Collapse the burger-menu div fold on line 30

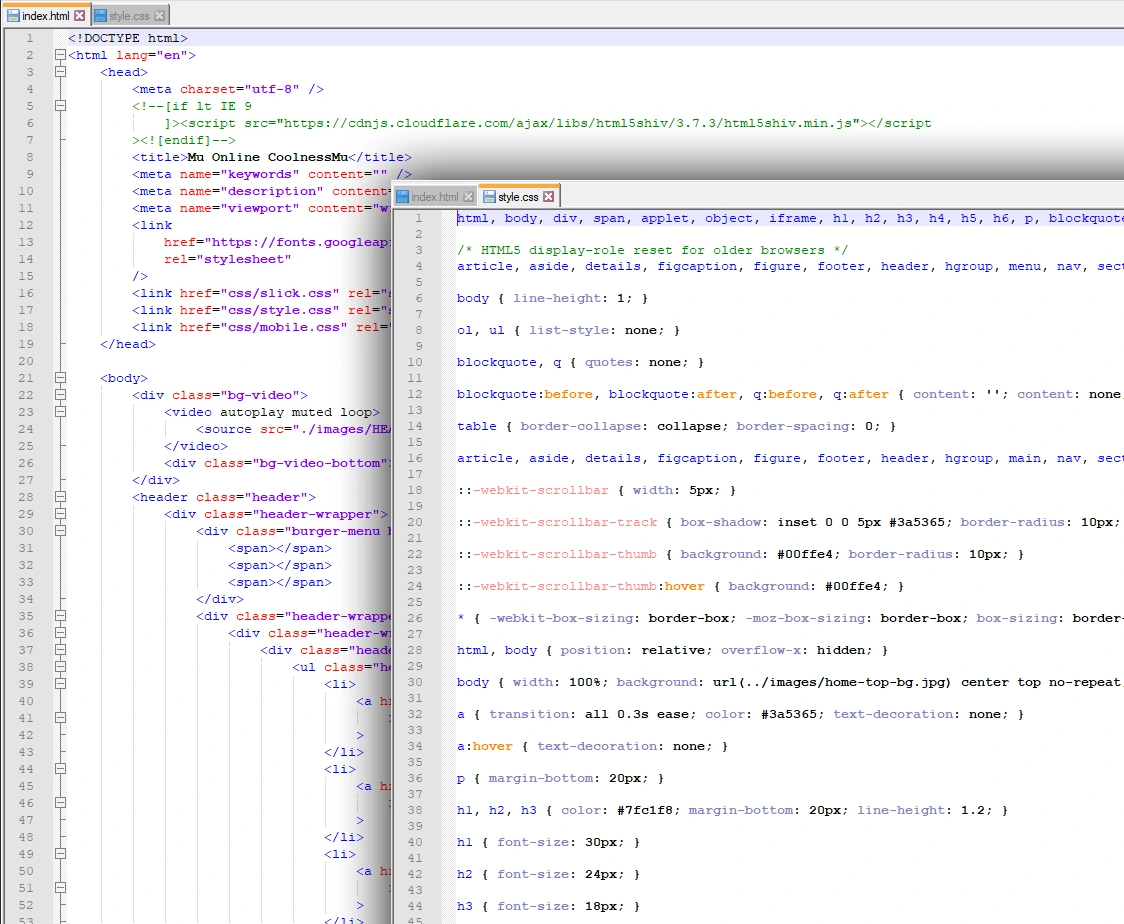click(60, 530)
